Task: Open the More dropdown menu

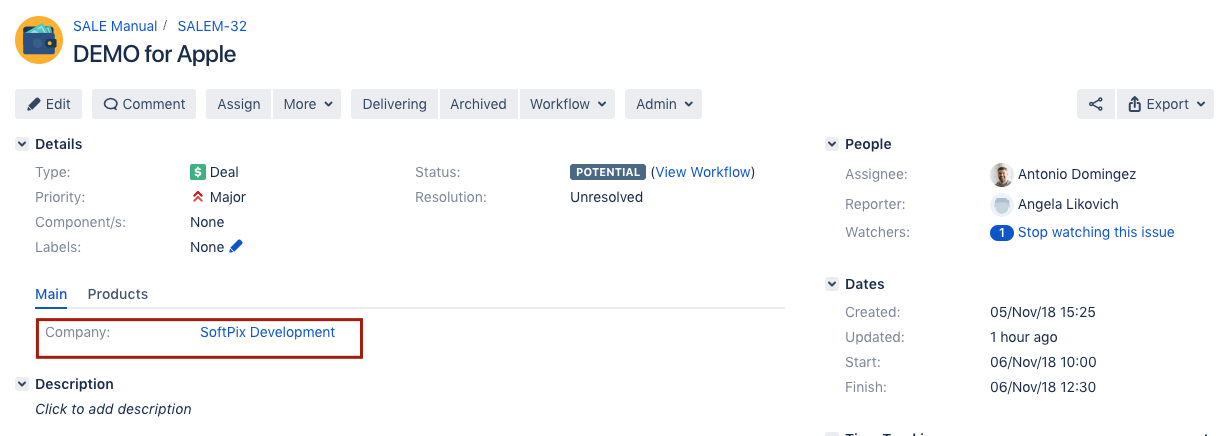Action: pyautogui.click(x=307, y=104)
